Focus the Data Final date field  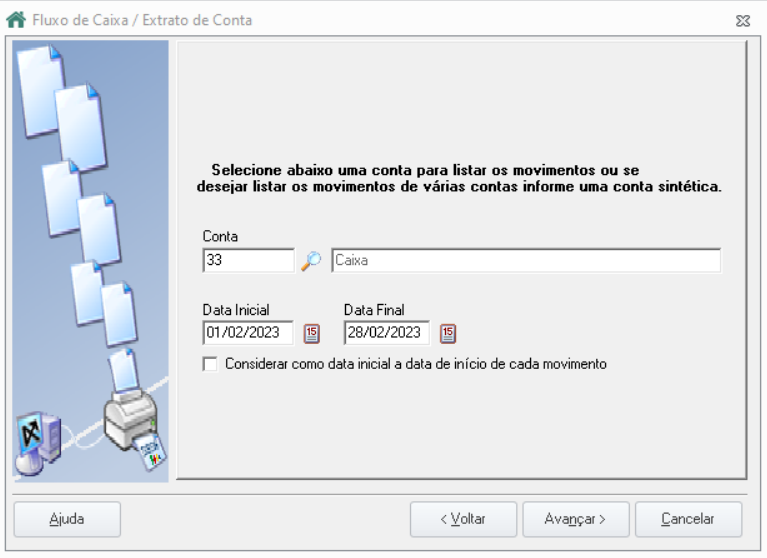(x=386, y=333)
